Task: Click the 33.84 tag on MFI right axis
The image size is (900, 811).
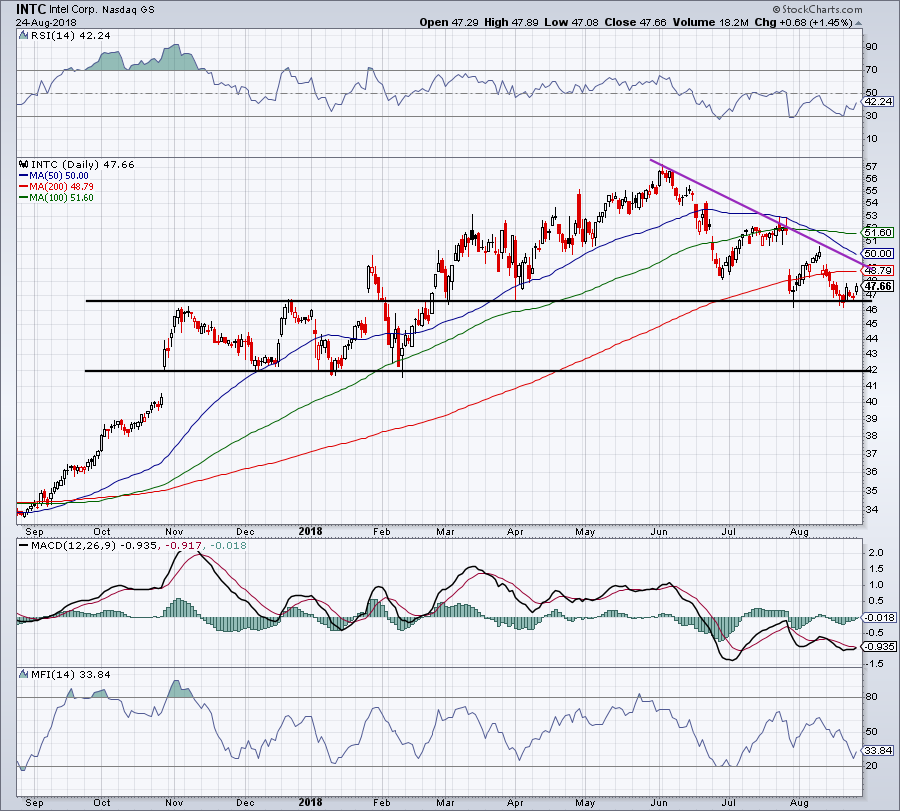Action: coord(878,750)
